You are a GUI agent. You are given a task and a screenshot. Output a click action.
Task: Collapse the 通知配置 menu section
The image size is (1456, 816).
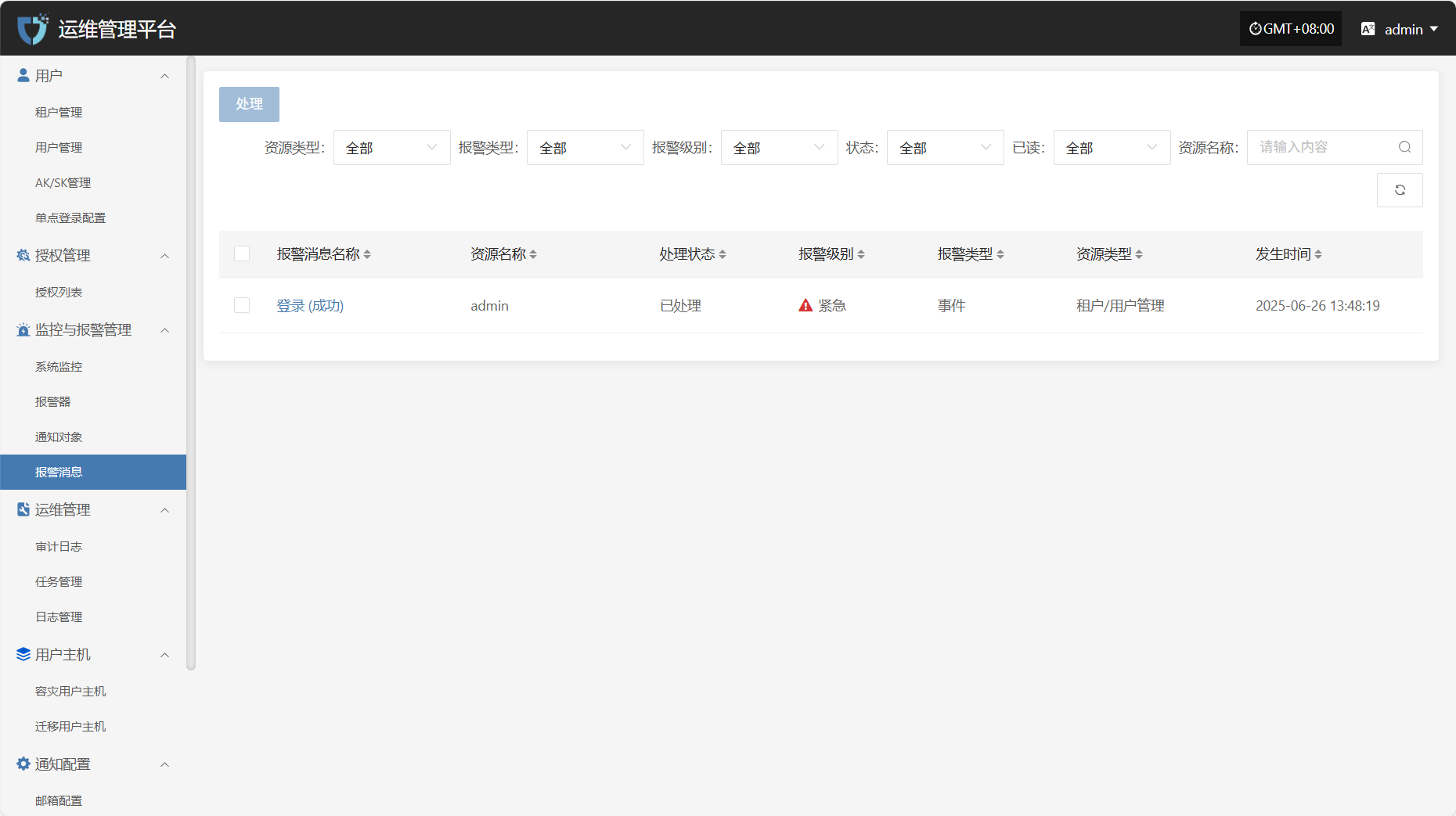coord(164,764)
